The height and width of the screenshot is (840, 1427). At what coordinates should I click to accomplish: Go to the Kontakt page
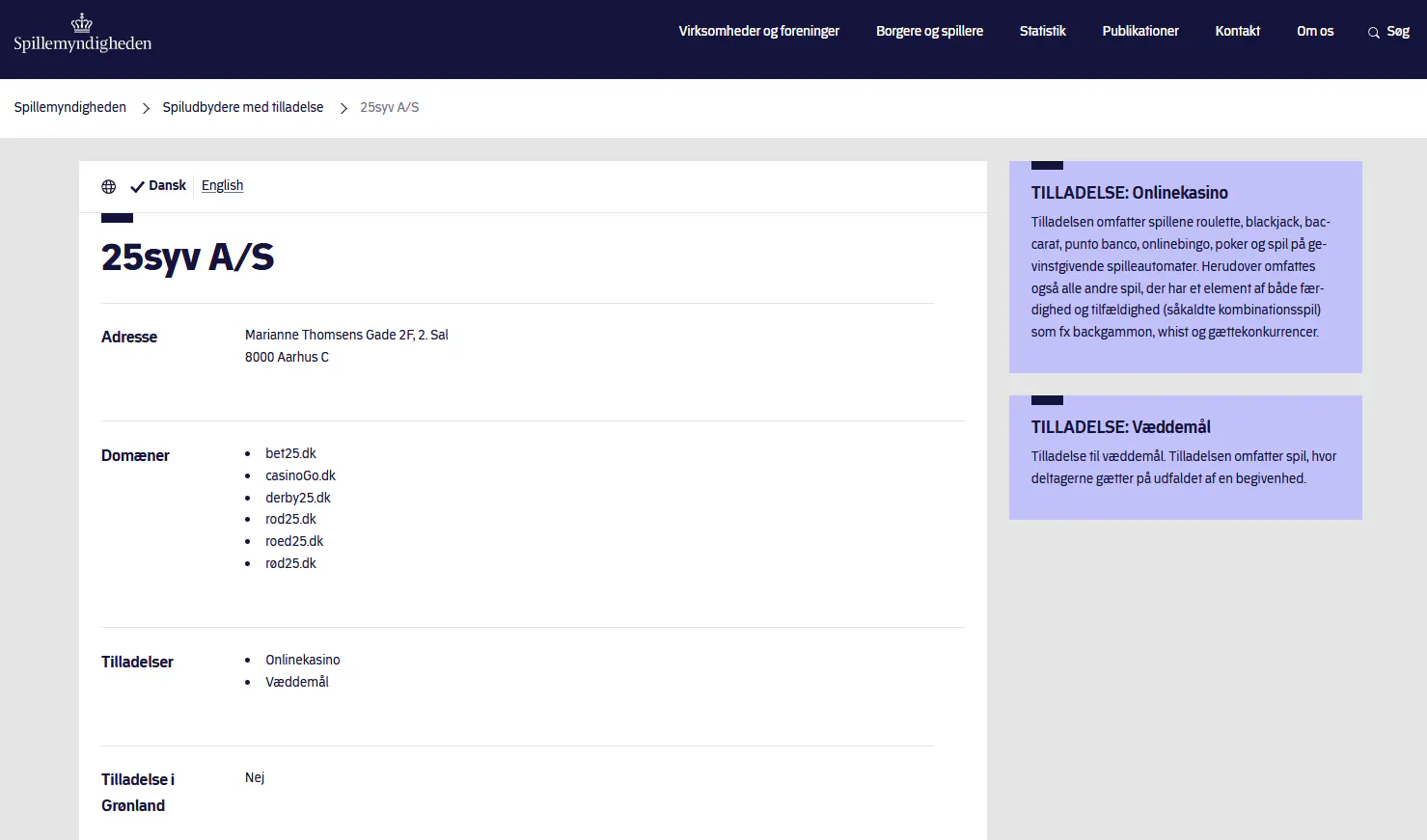(x=1237, y=31)
